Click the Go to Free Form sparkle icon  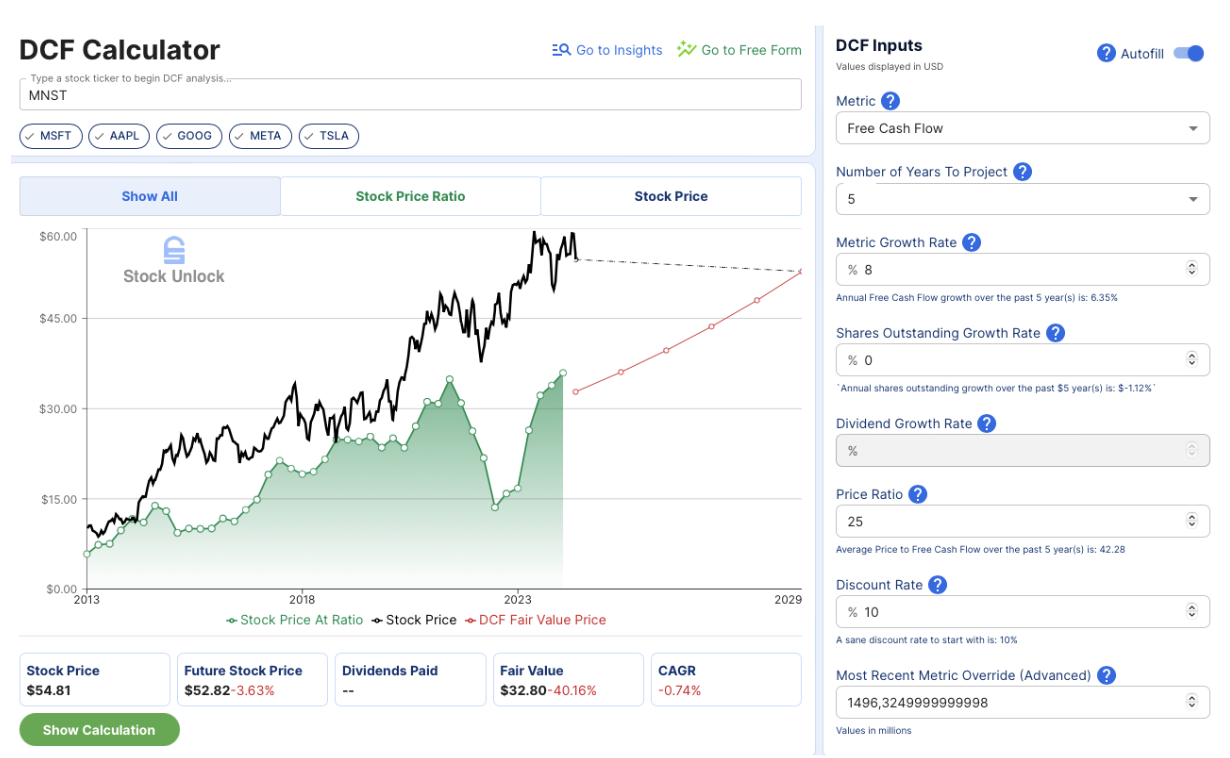(686, 49)
